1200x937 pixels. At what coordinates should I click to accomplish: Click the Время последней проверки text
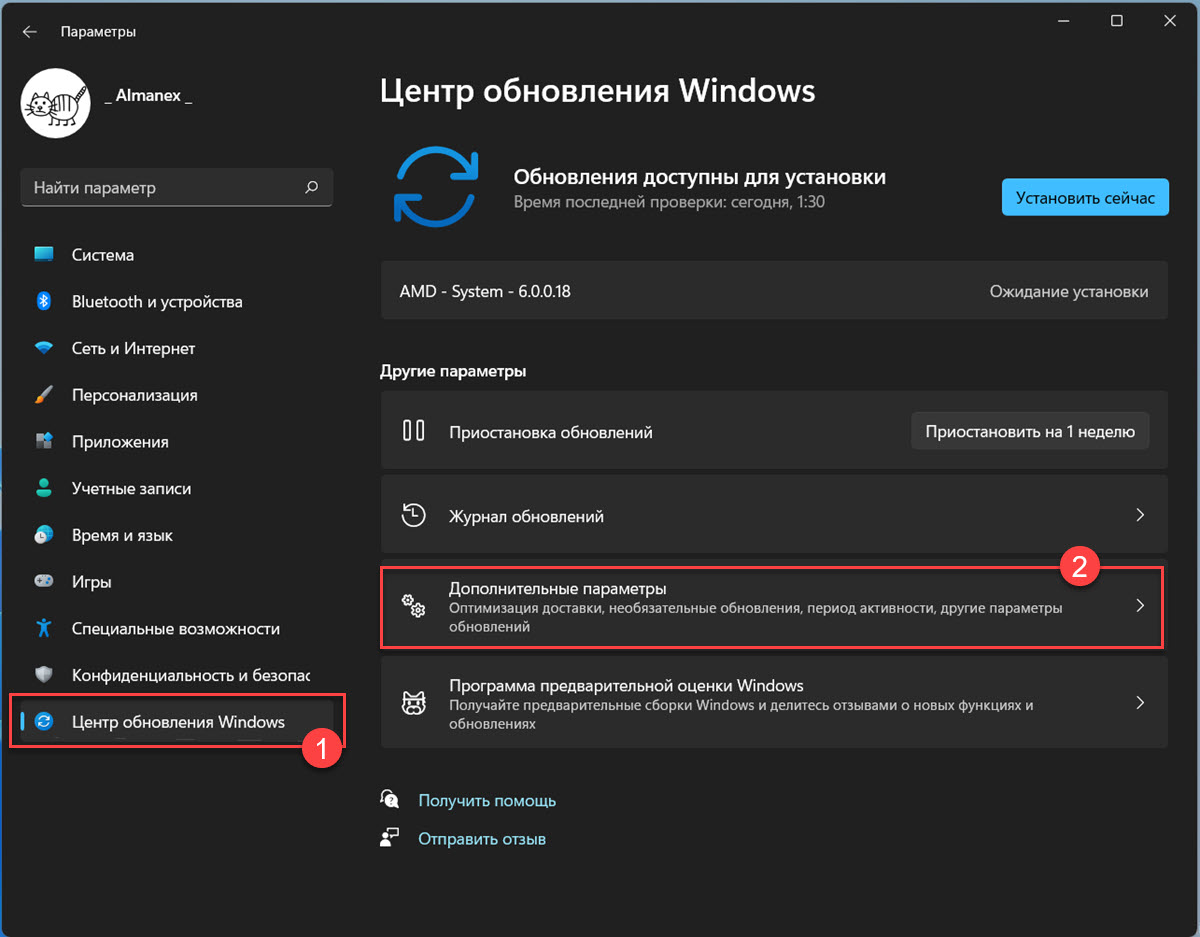(669, 202)
